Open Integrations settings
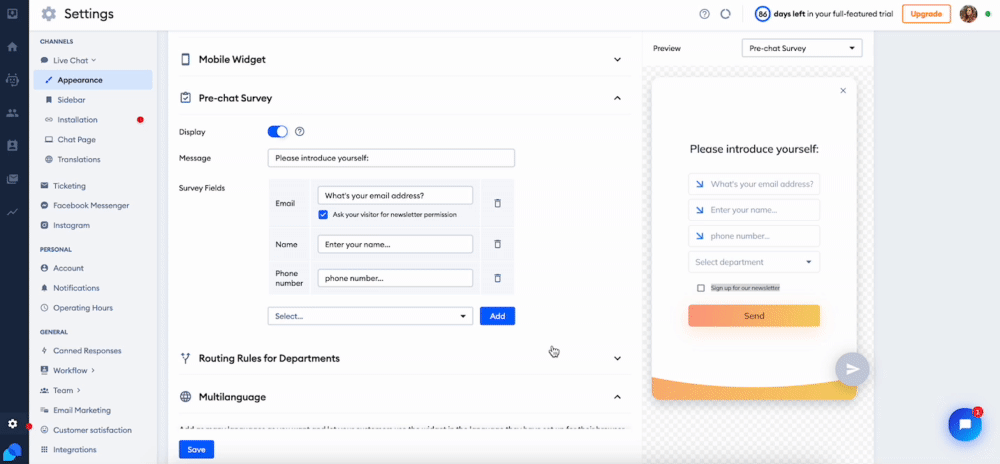This screenshot has width=1000, height=464. pyautogui.click(x=75, y=450)
